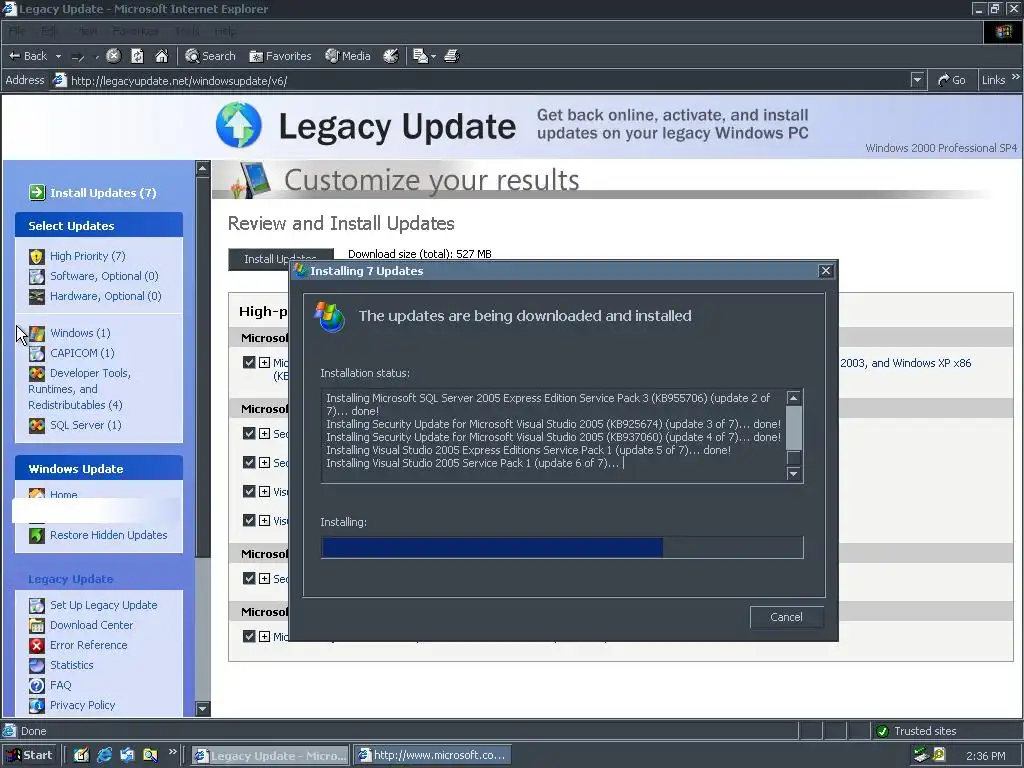
Task: Click the High Priority shield icon
Action: pyautogui.click(x=37, y=257)
